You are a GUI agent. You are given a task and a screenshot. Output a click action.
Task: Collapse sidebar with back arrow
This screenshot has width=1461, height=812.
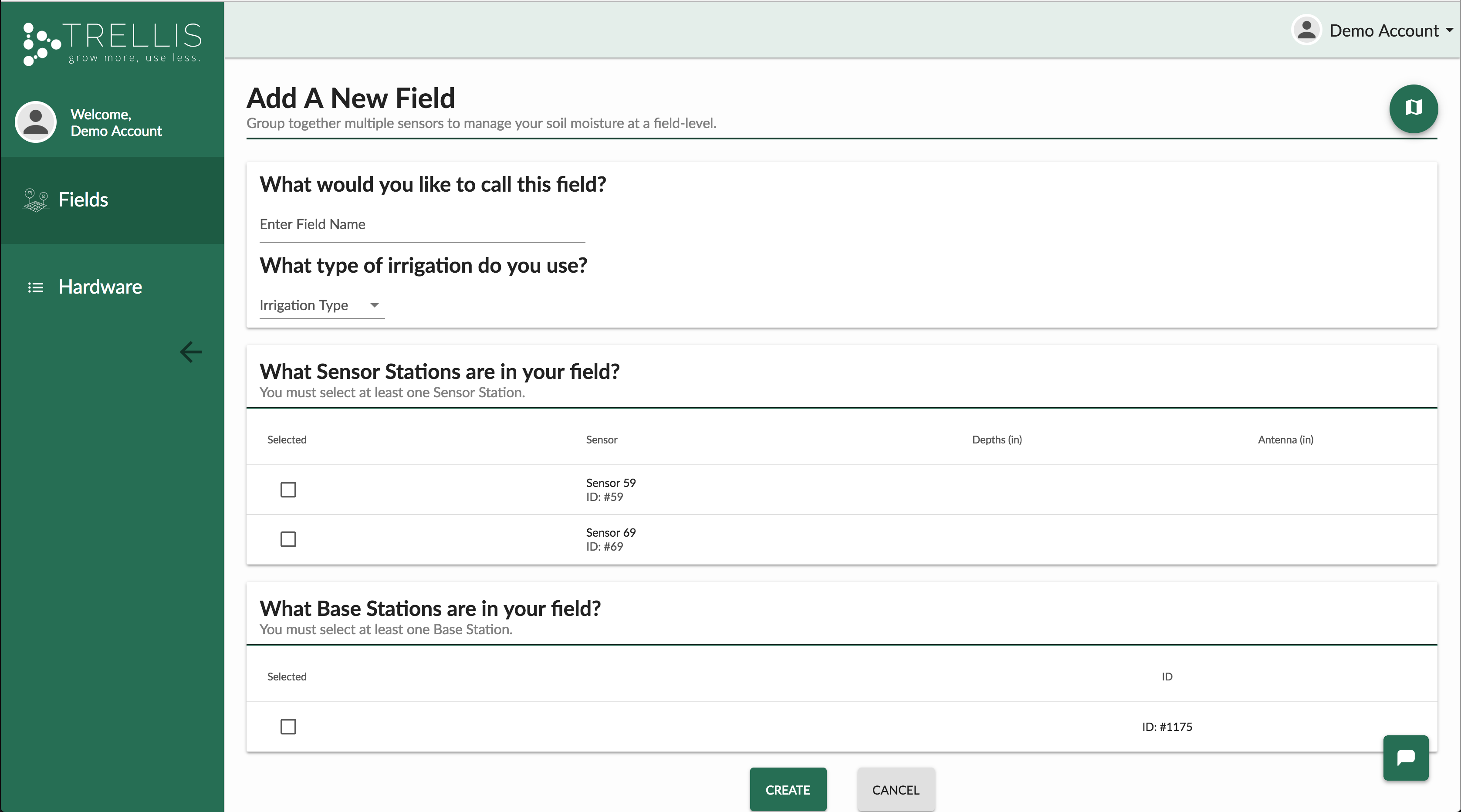(x=190, y=352)
